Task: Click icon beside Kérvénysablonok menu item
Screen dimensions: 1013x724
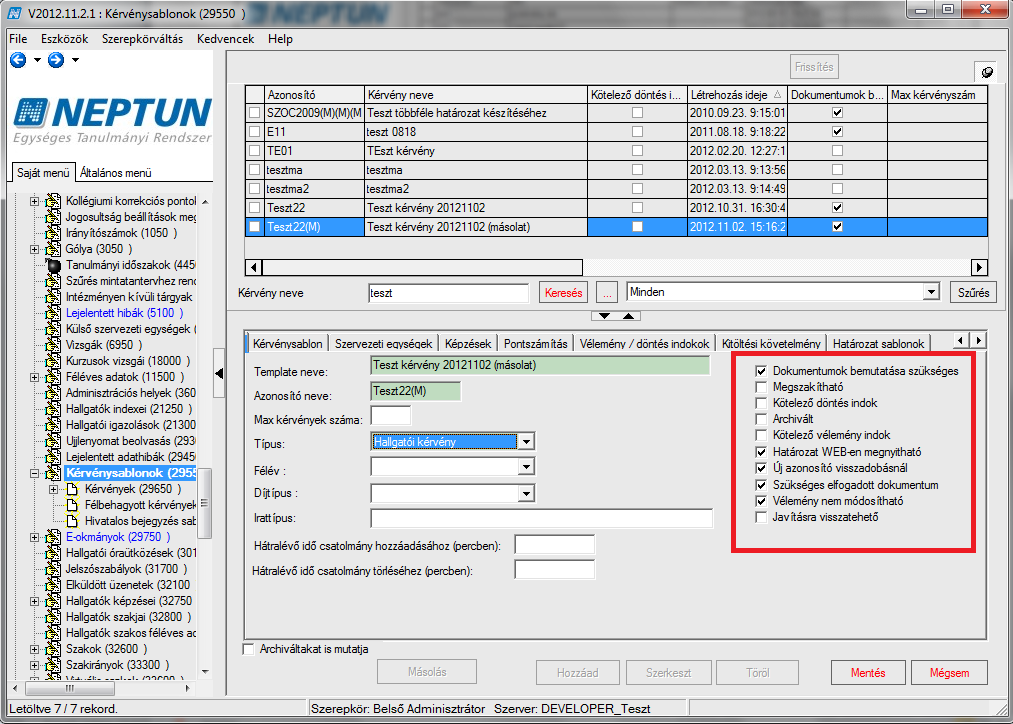Action: tap(54, 473)
